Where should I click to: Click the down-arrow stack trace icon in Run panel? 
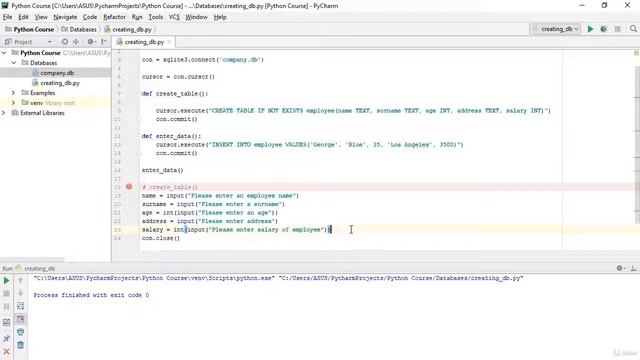click(x=20, y=293)
